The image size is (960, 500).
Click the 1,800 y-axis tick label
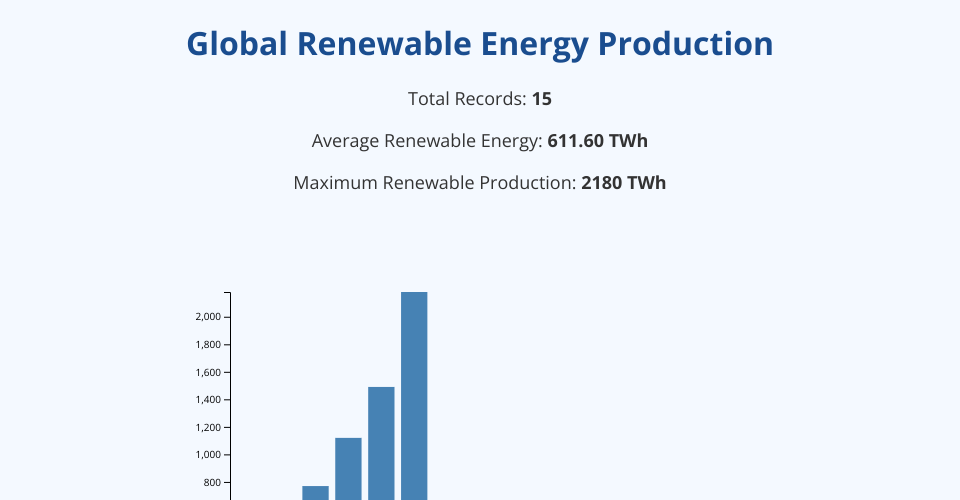click(210, 345)
